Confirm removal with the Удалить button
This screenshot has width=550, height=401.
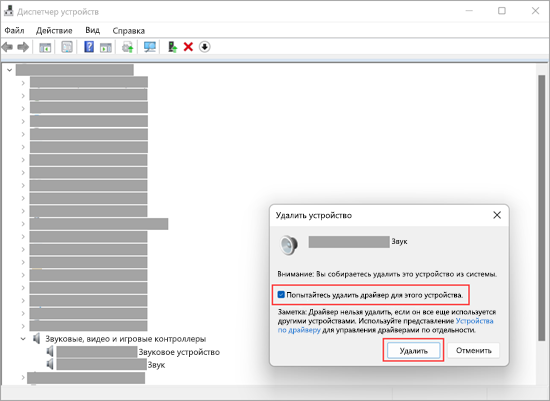(x=414, y=350)
